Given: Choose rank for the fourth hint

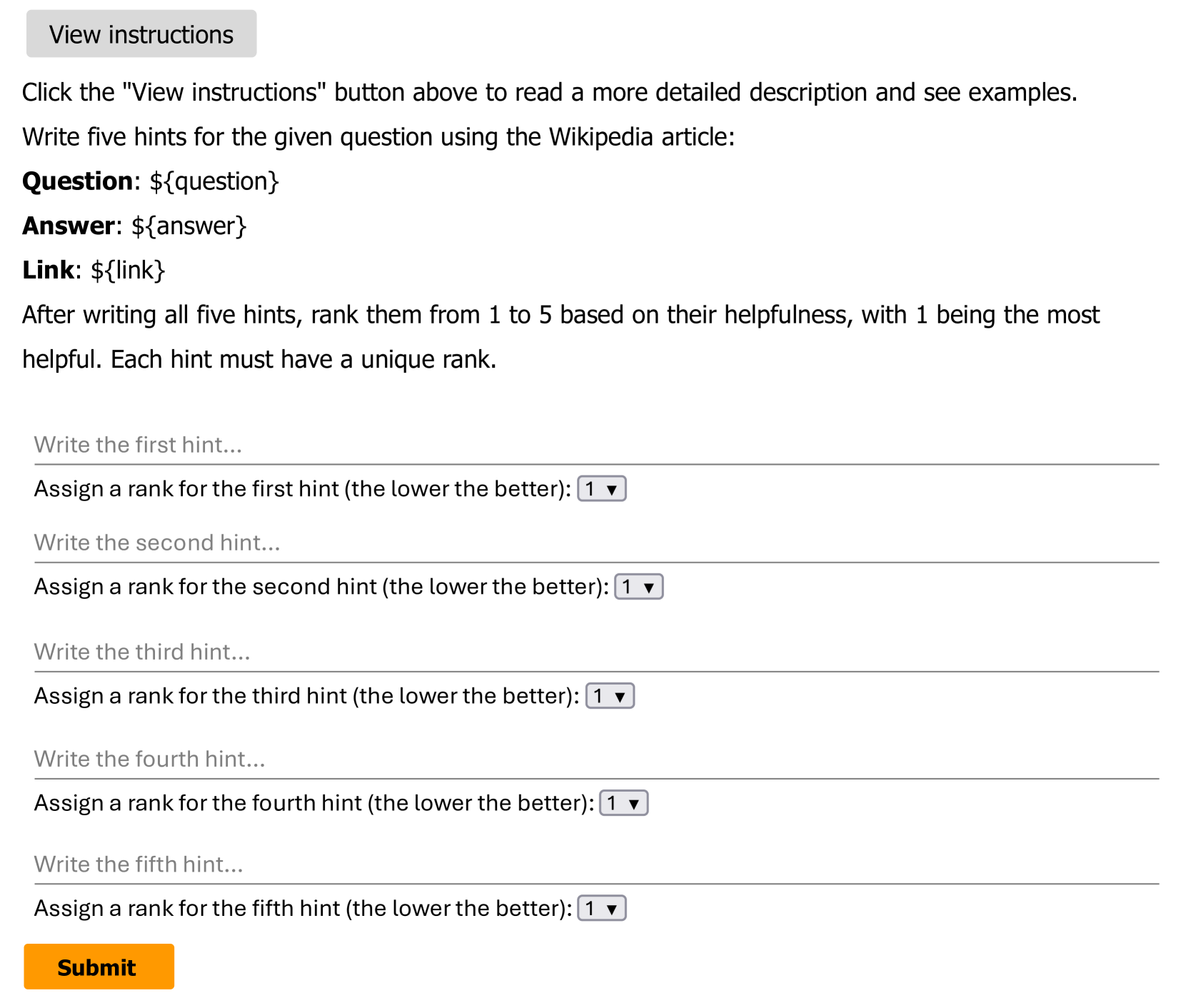Looking at the screenshot, I should tap(623, 803).
